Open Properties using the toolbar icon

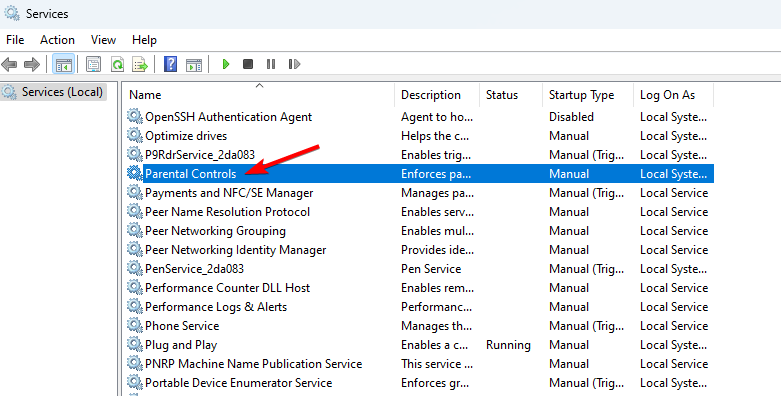(x=93, y=64)
